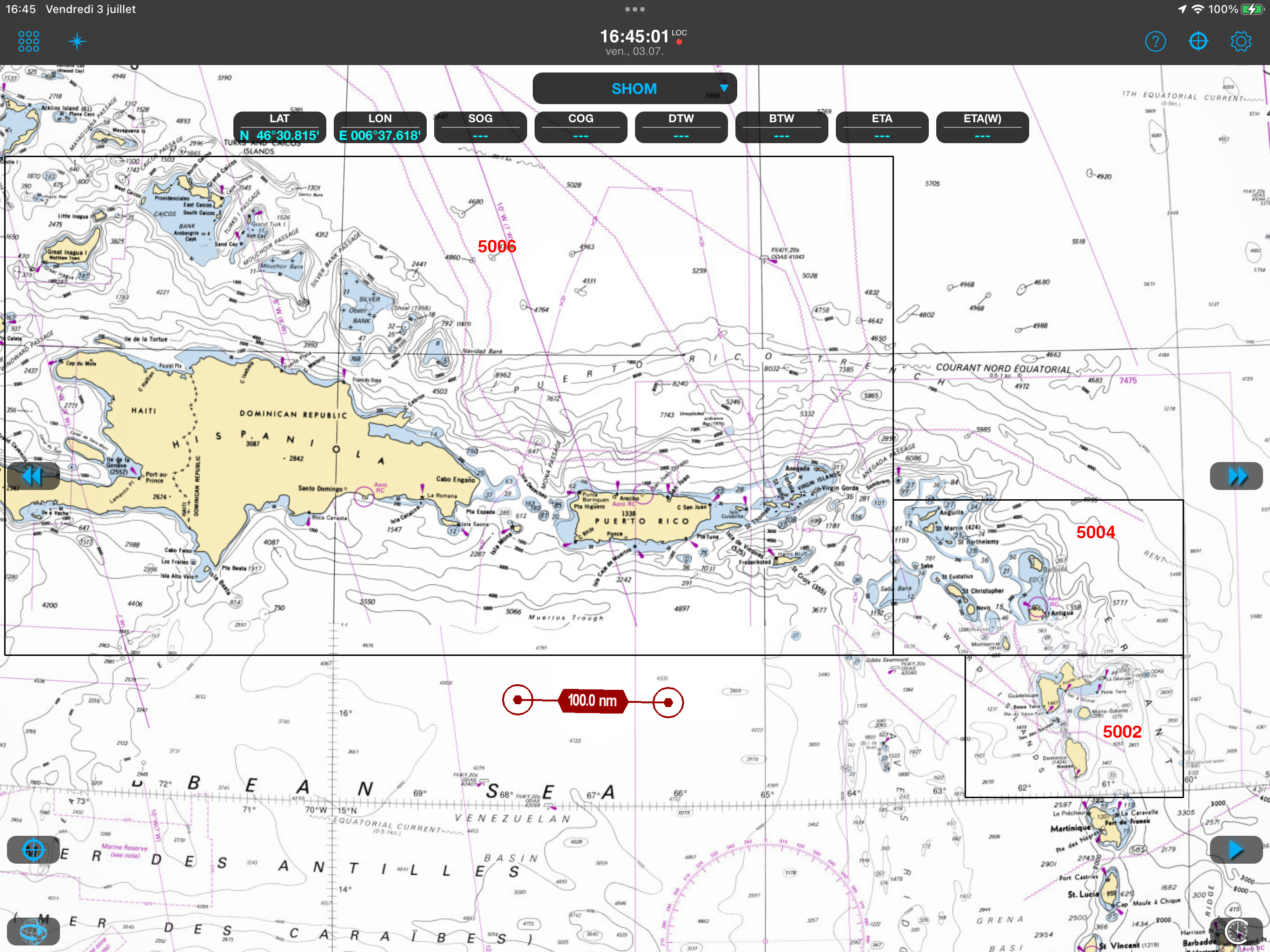Tap the blue compass star icon

tap(77, 41)
